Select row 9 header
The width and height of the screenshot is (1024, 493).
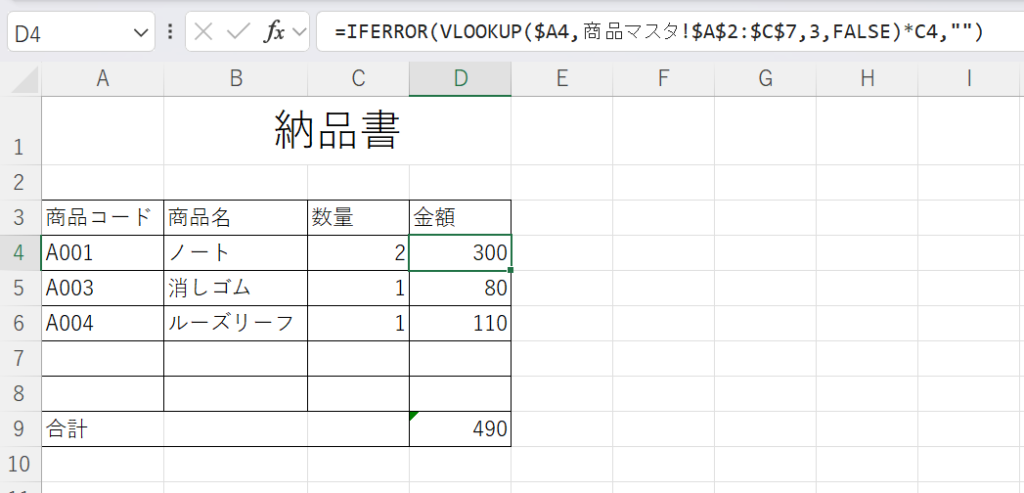coord(20,429)
